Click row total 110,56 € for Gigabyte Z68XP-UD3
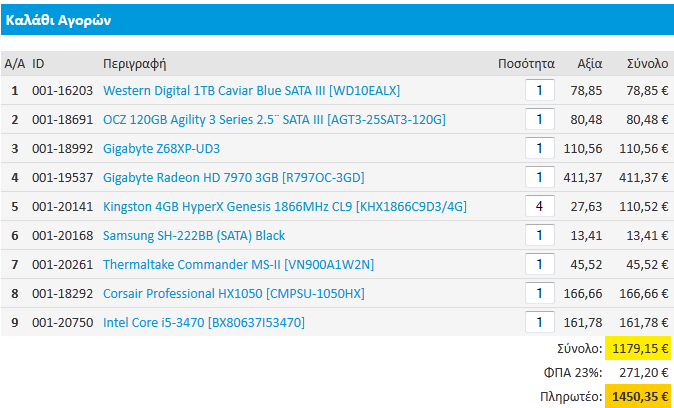The image size is (674, 408). click(x=643, y=149)
